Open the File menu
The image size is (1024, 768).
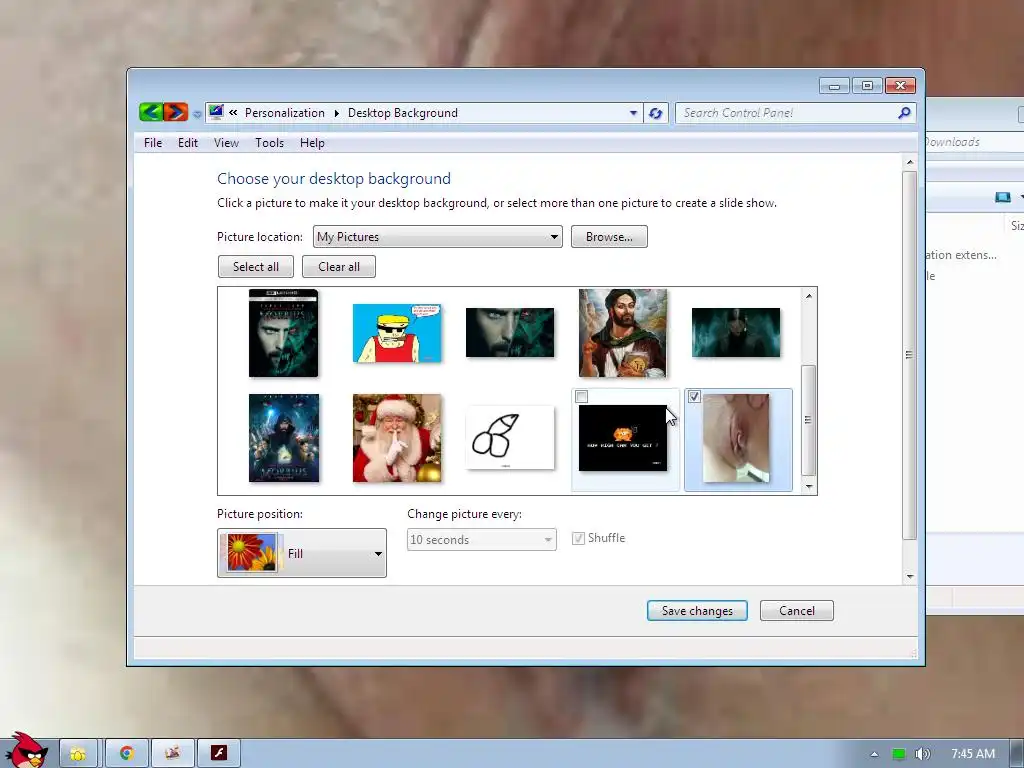click(x=153, y=143)
